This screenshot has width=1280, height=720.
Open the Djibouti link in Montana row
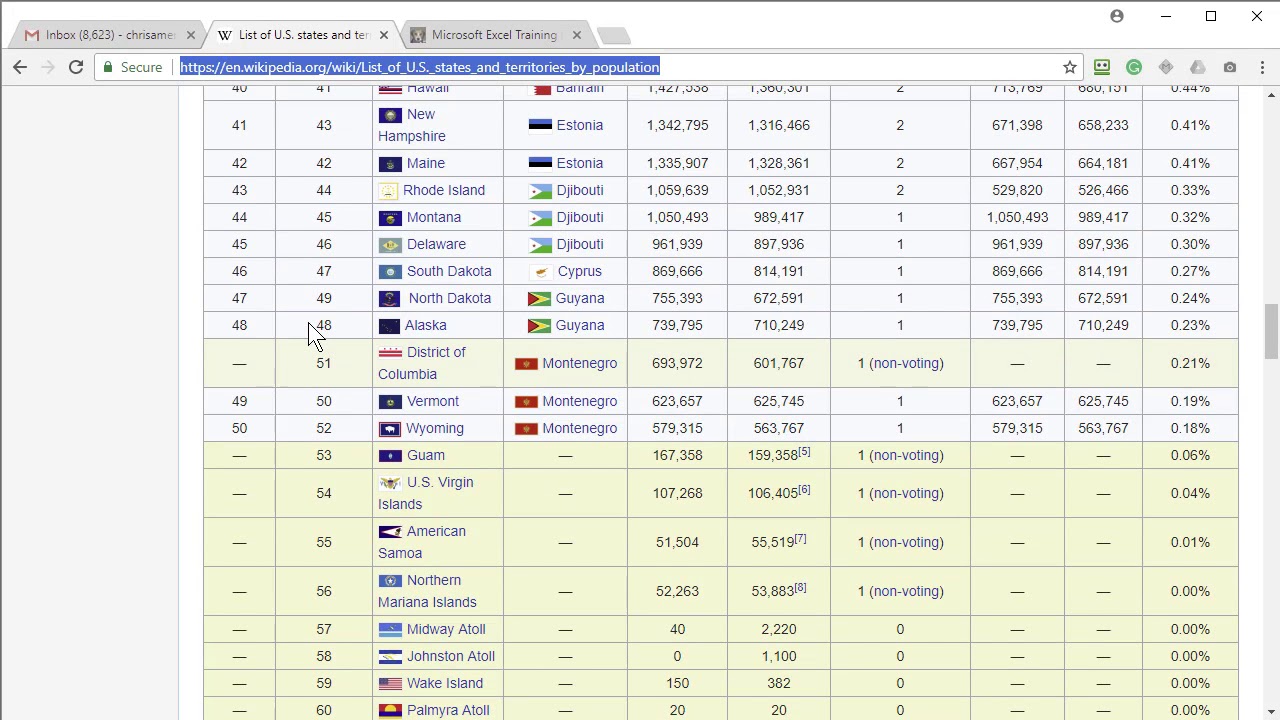[x=580, y=217]
